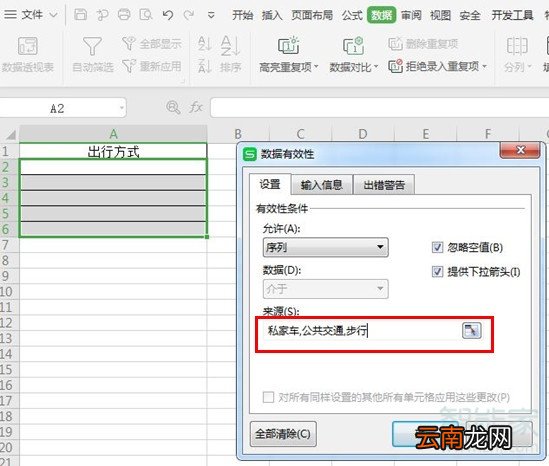Screen dimensions: 549x466
Task: Select column C header
Action: [x=300, y=134]
